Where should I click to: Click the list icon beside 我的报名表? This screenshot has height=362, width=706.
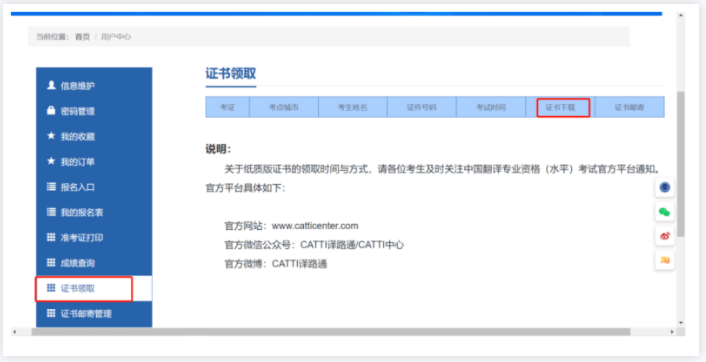[x=51, y=212]
